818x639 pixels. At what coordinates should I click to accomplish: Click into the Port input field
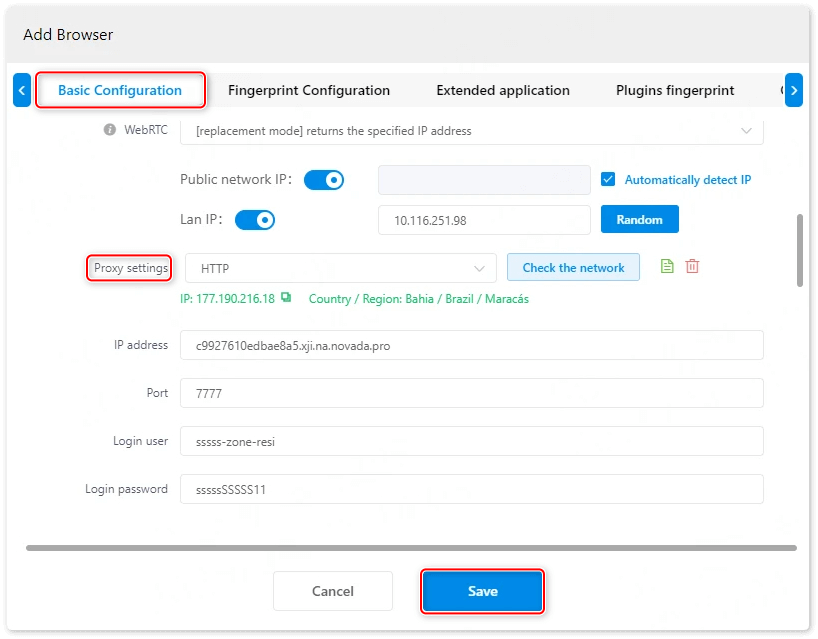471,393
